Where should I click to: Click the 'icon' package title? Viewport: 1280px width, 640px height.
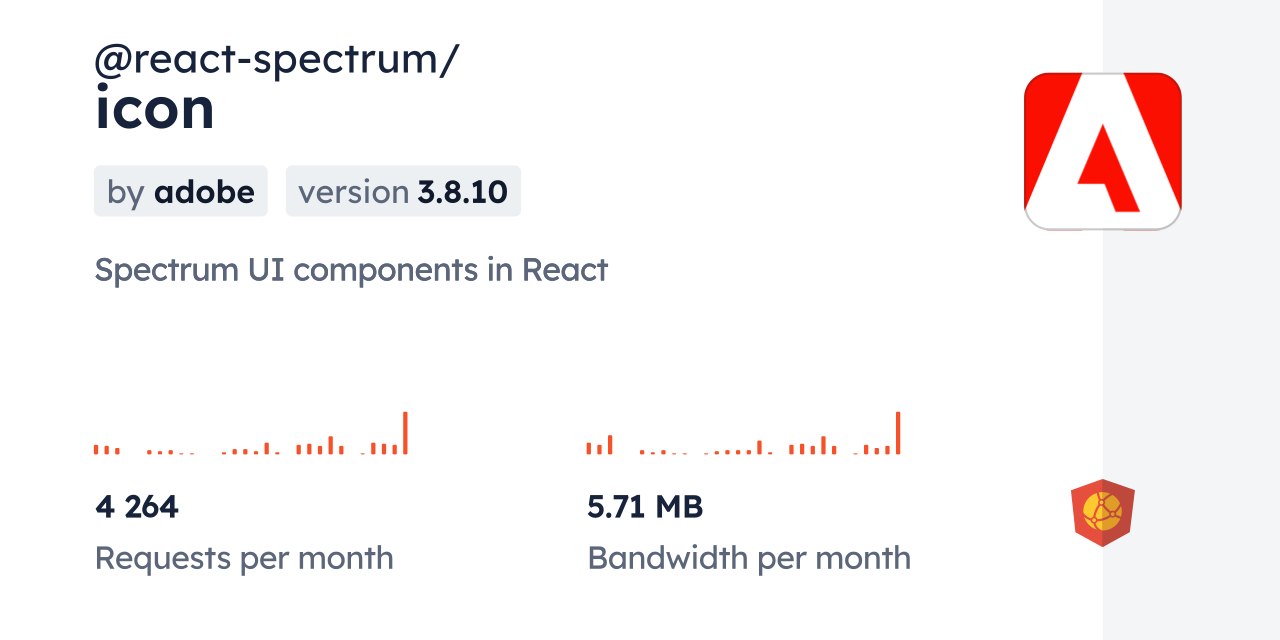(155, 109)
